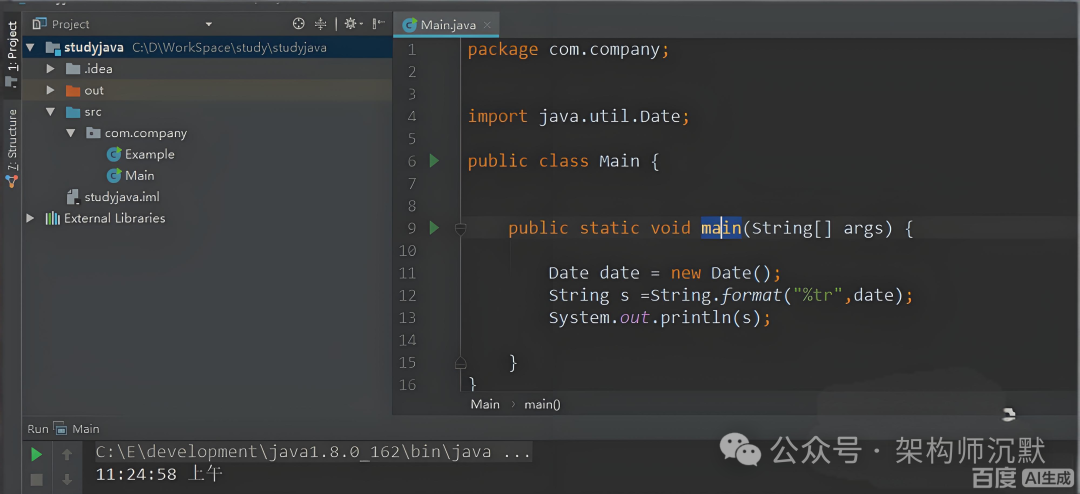1080x494 pixels.
Task: Open the Project panel gear settings
Action: point(351,23)
